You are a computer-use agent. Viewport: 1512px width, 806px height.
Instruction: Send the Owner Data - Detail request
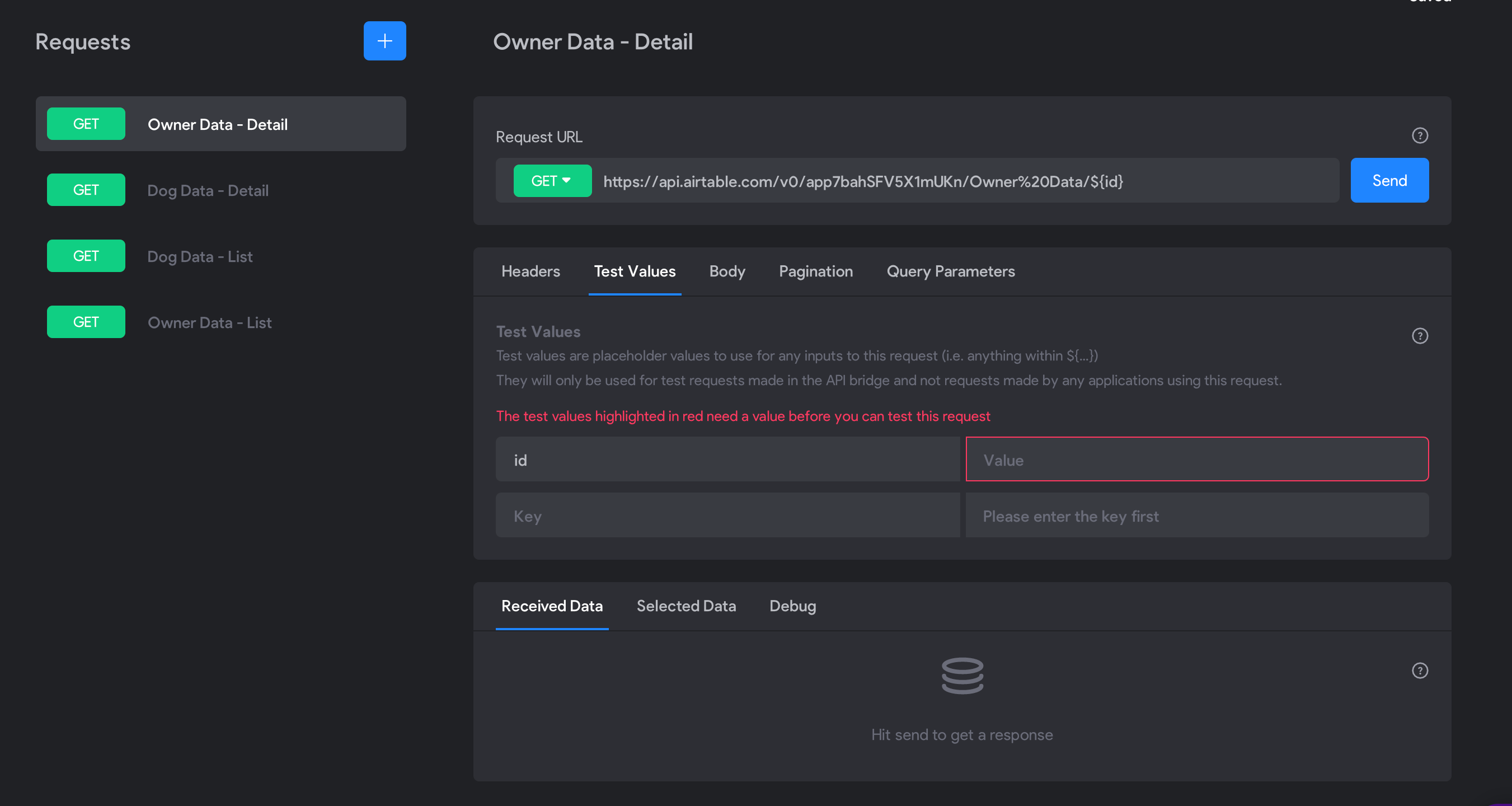point(1389,181)
